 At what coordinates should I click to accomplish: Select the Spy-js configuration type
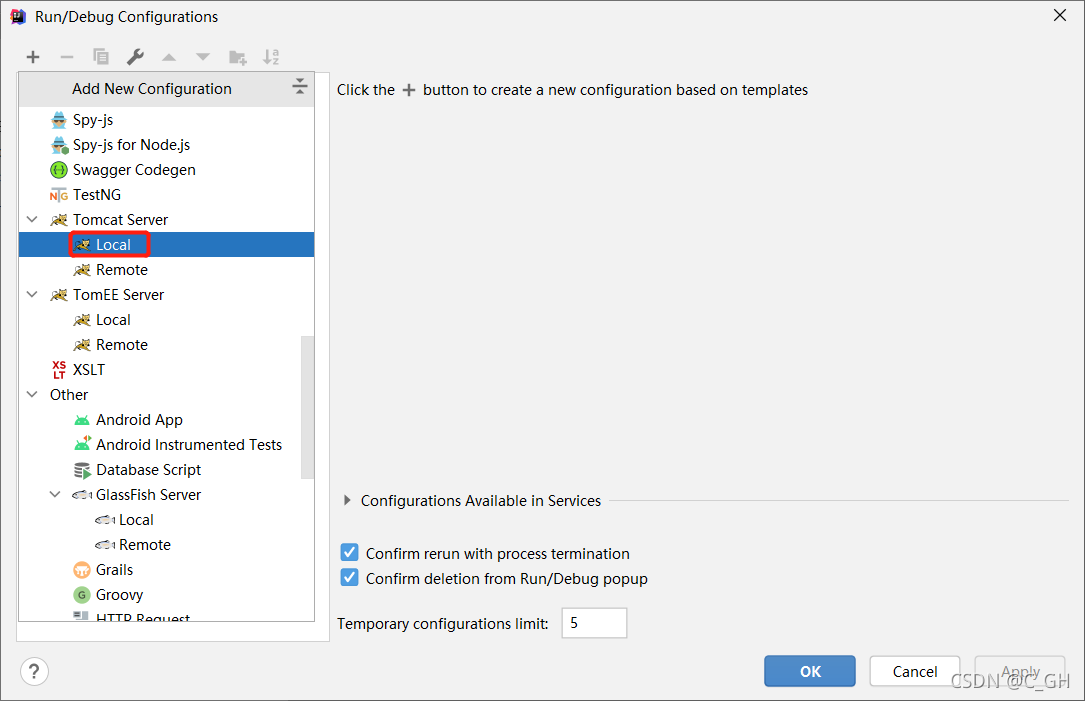pyautogui.click(x=166, y=120)
